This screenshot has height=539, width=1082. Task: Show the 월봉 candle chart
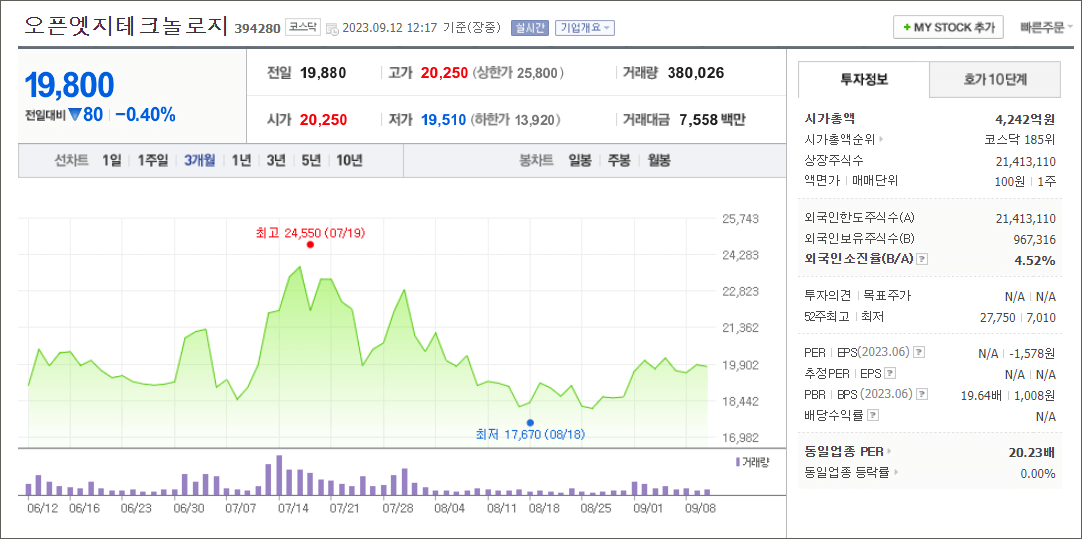tap(659, 161)
